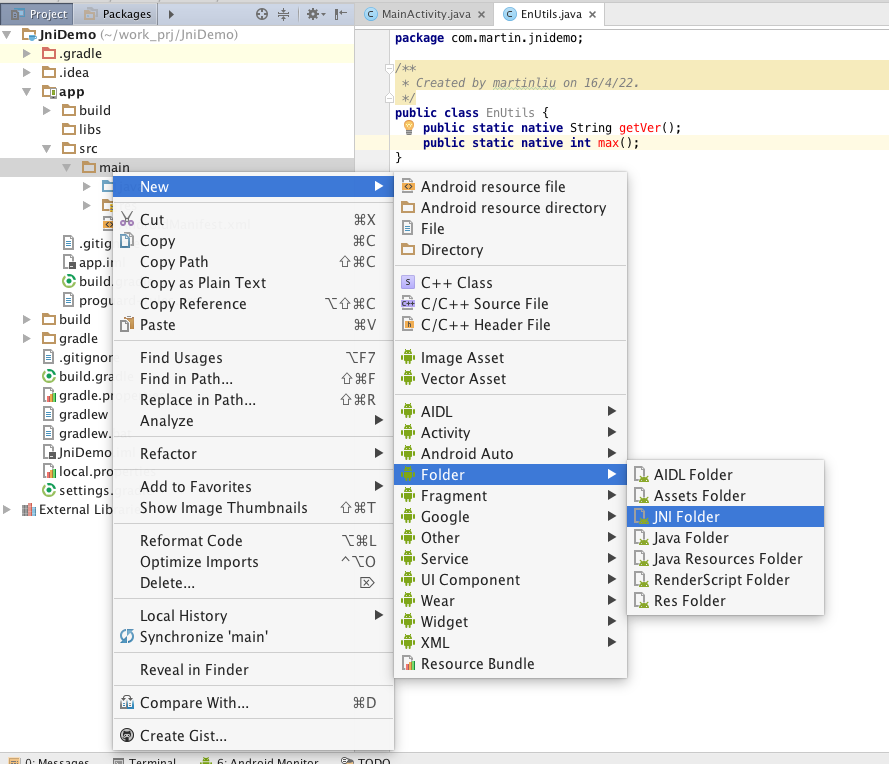The width and height of the screenshot is (889, 764).
Task: Open the Activity submenu
Action: tap(445, 433)
